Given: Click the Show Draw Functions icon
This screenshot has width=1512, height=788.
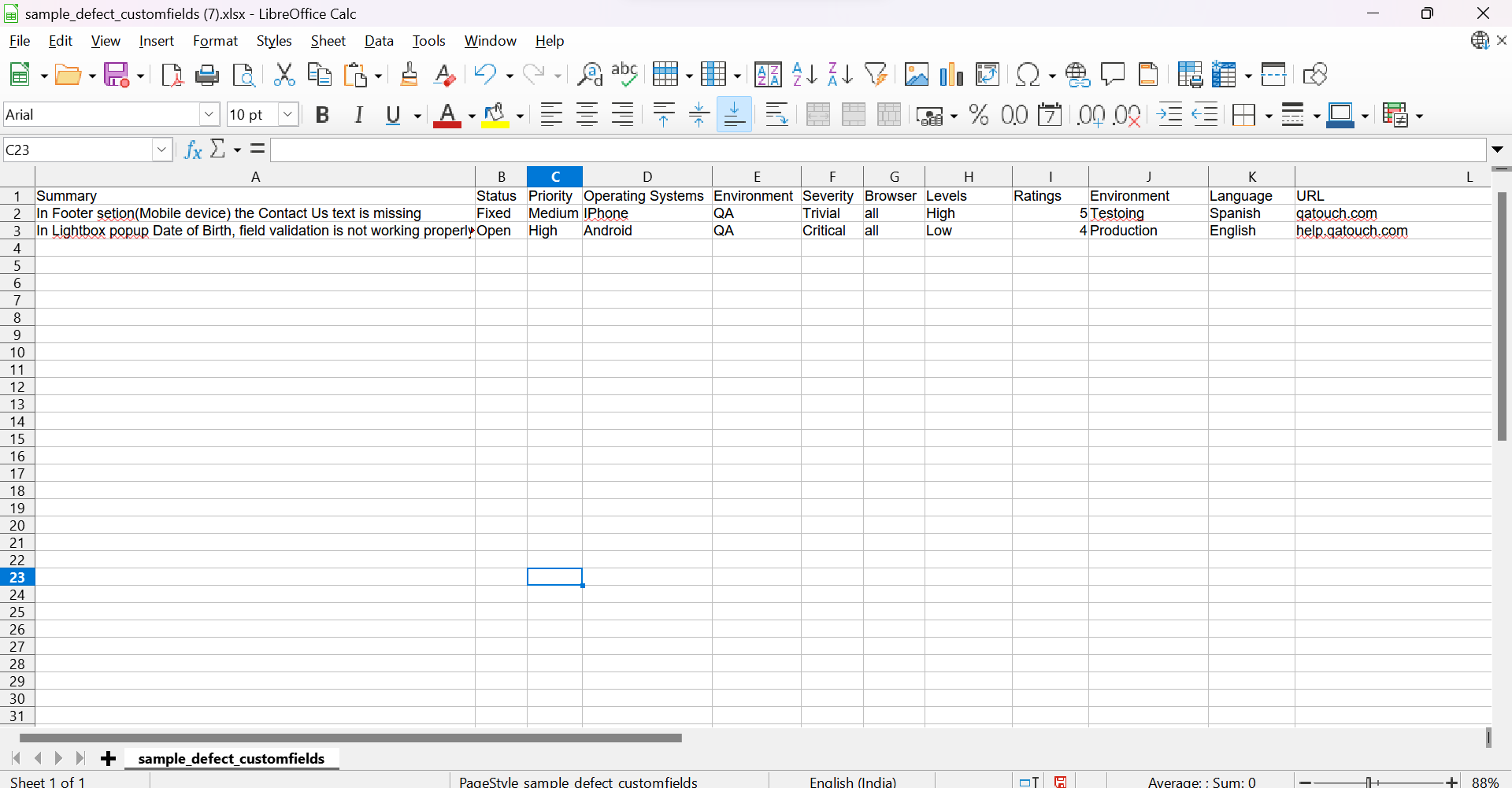Looking at the screenshot, I should pyautogui.click(x=1314, y=75).
